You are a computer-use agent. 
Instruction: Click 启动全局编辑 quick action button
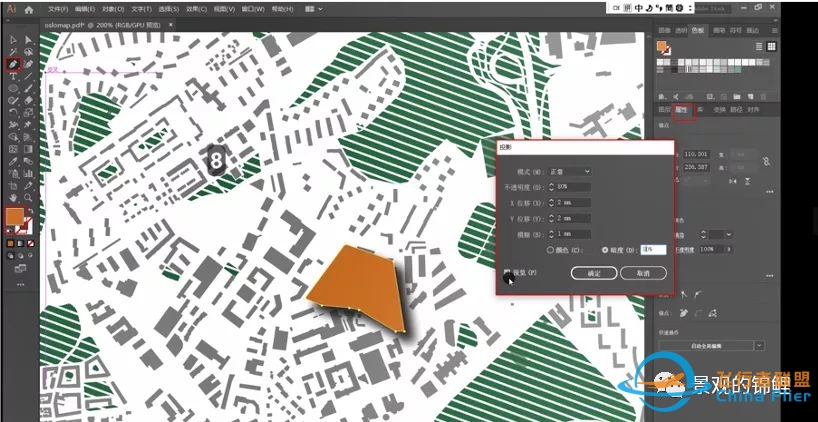tap(706, 345)
